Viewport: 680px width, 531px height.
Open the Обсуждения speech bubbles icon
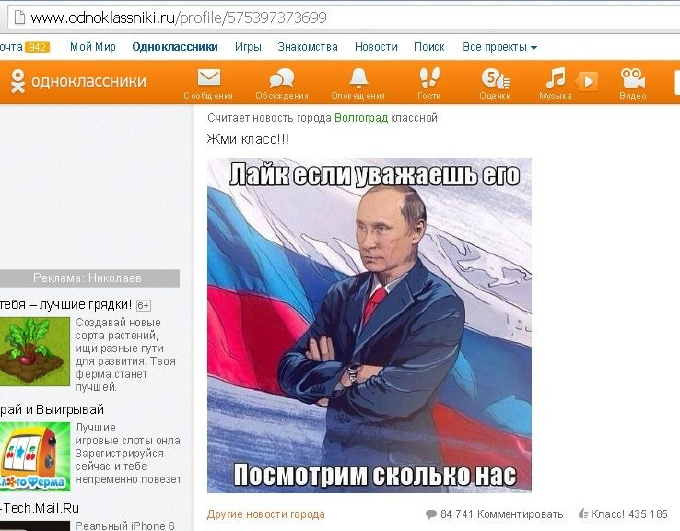(x=282, y=79)
